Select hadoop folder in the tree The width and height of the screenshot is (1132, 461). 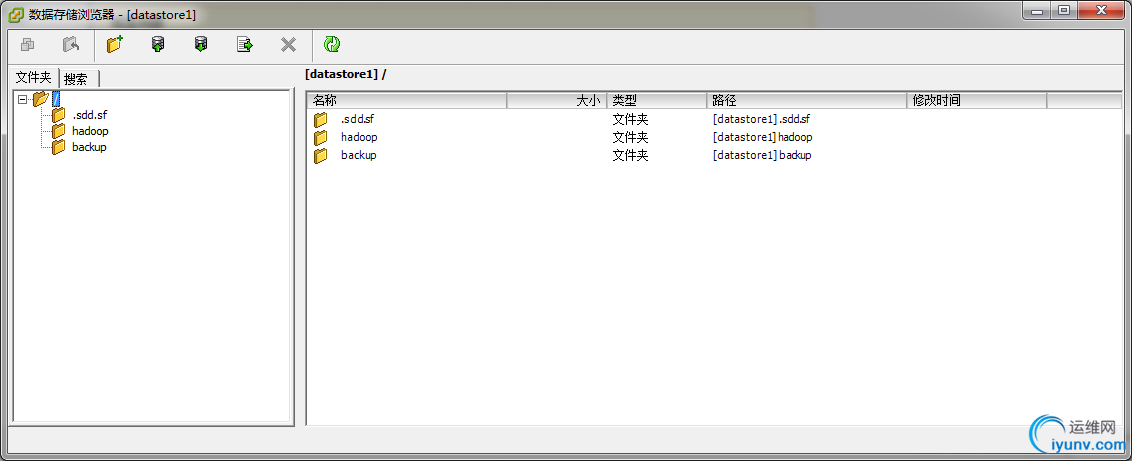point(90,131)
